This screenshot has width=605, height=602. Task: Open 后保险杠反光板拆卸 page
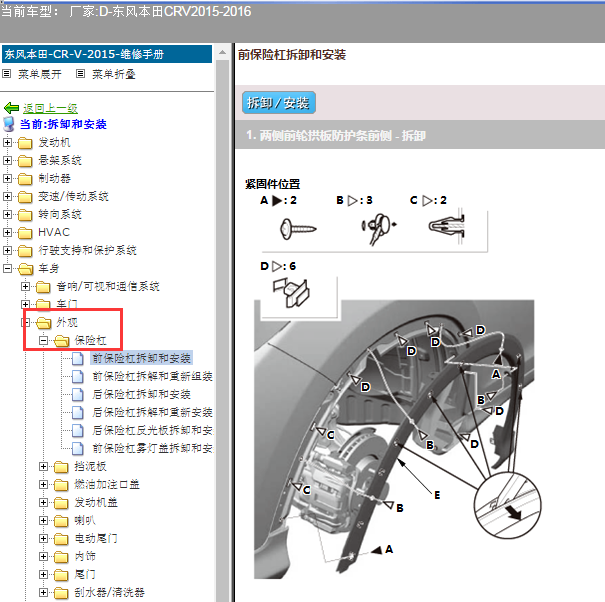point(152,430)
